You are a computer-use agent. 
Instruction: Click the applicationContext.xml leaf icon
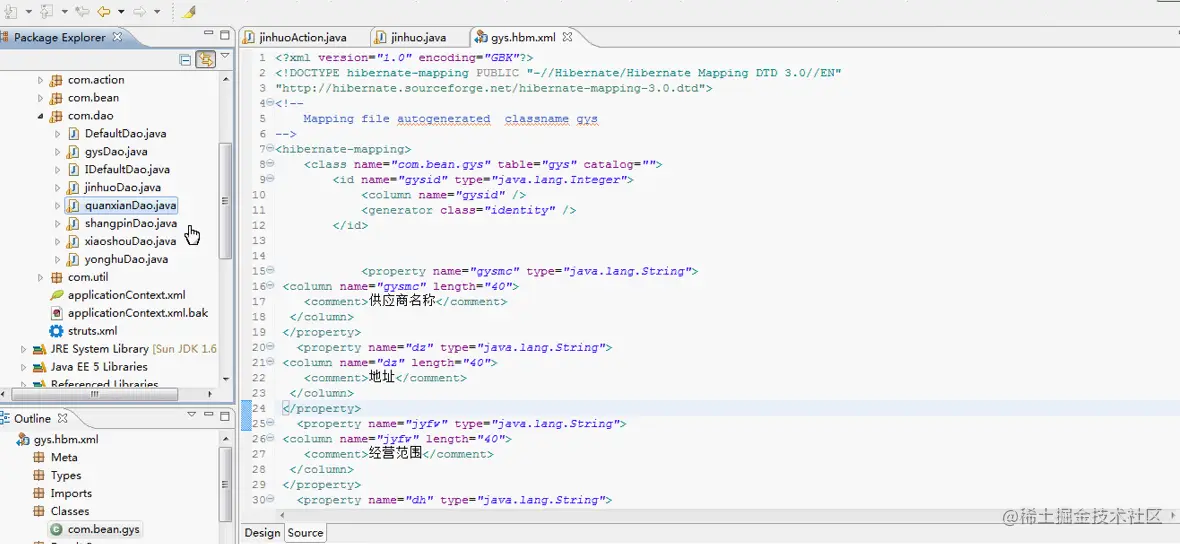tap(56, 295)
